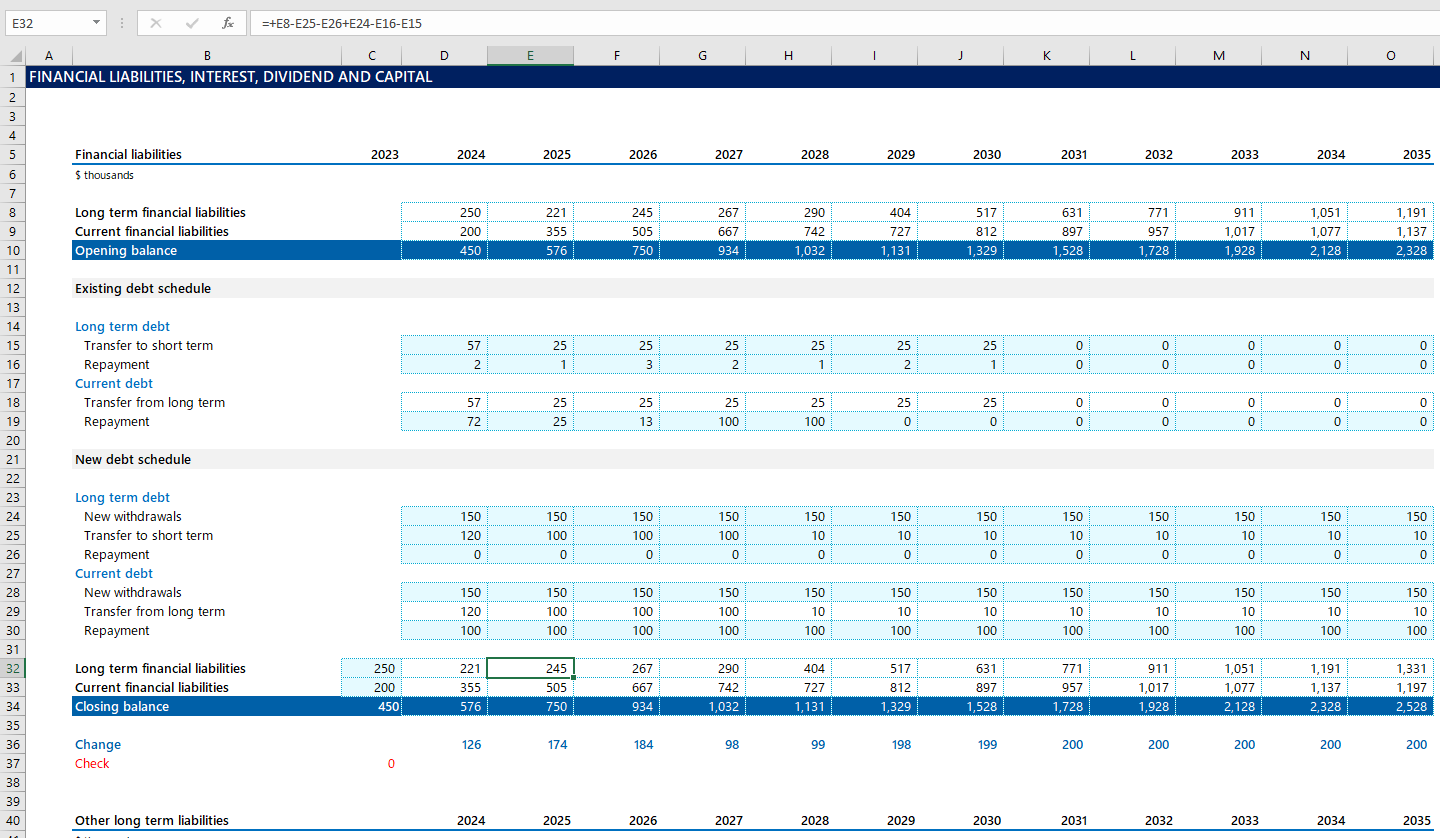Image resolution: width=1440 pixels, height=838 pixels.
Task: Select column B header
Action: click(x=207, y=56)
